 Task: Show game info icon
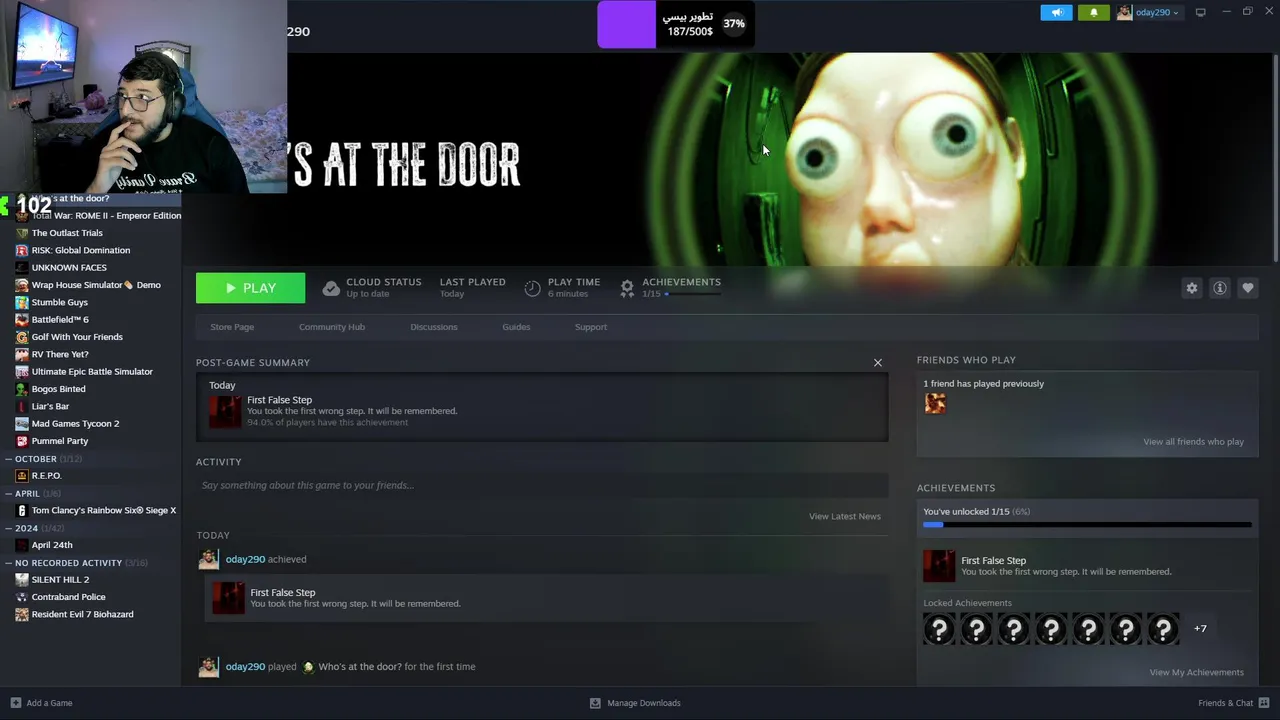[1220, 288]
